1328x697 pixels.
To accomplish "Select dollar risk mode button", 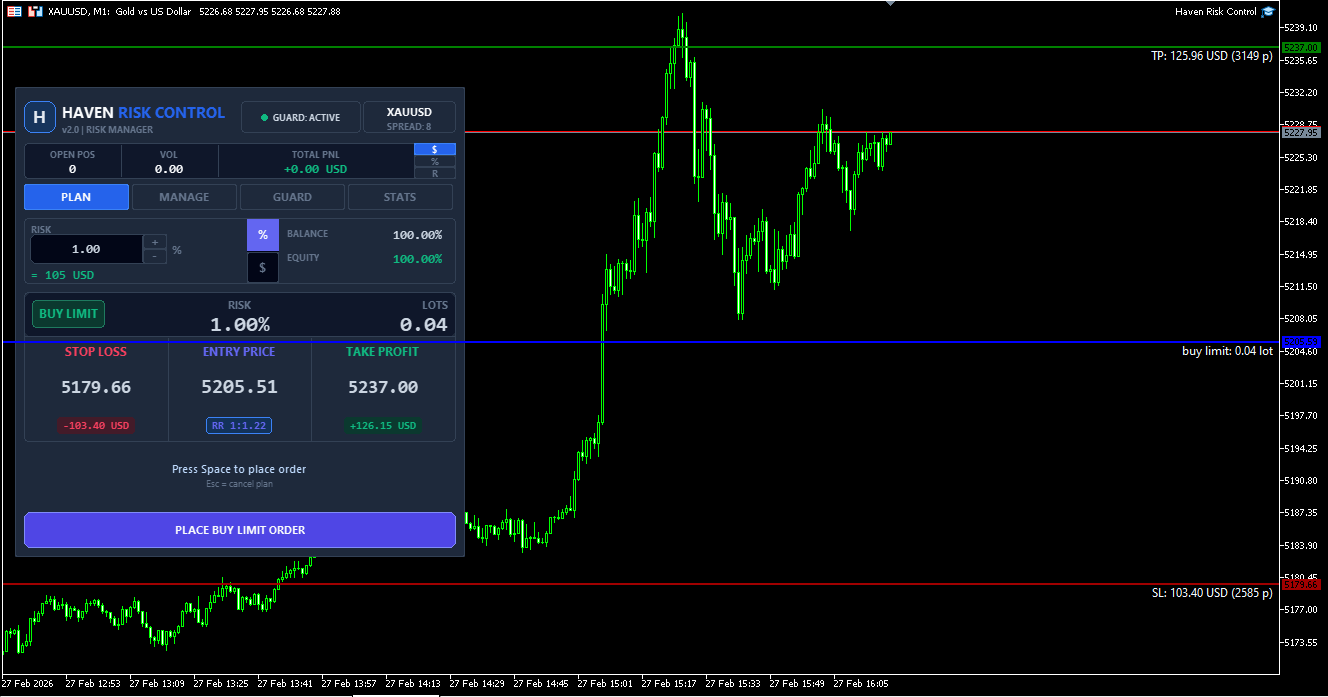I will [263, 267].
